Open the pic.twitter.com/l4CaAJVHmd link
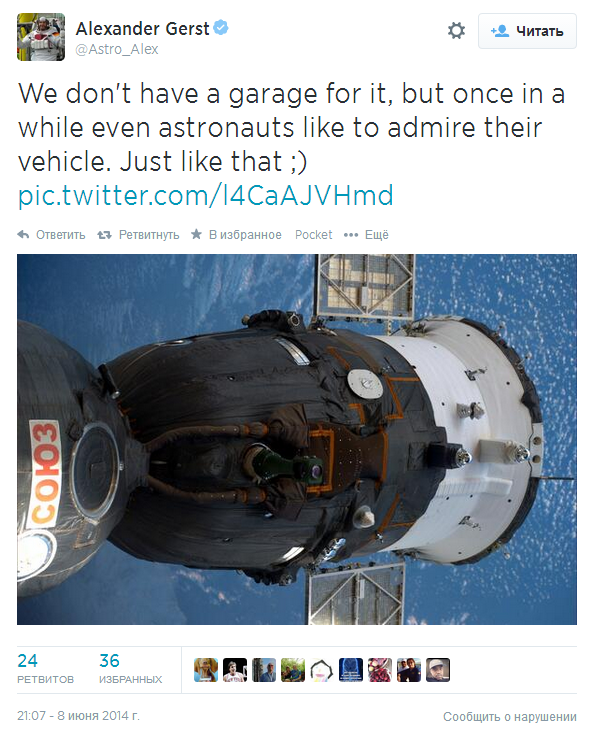 click(x=206, y=195)
